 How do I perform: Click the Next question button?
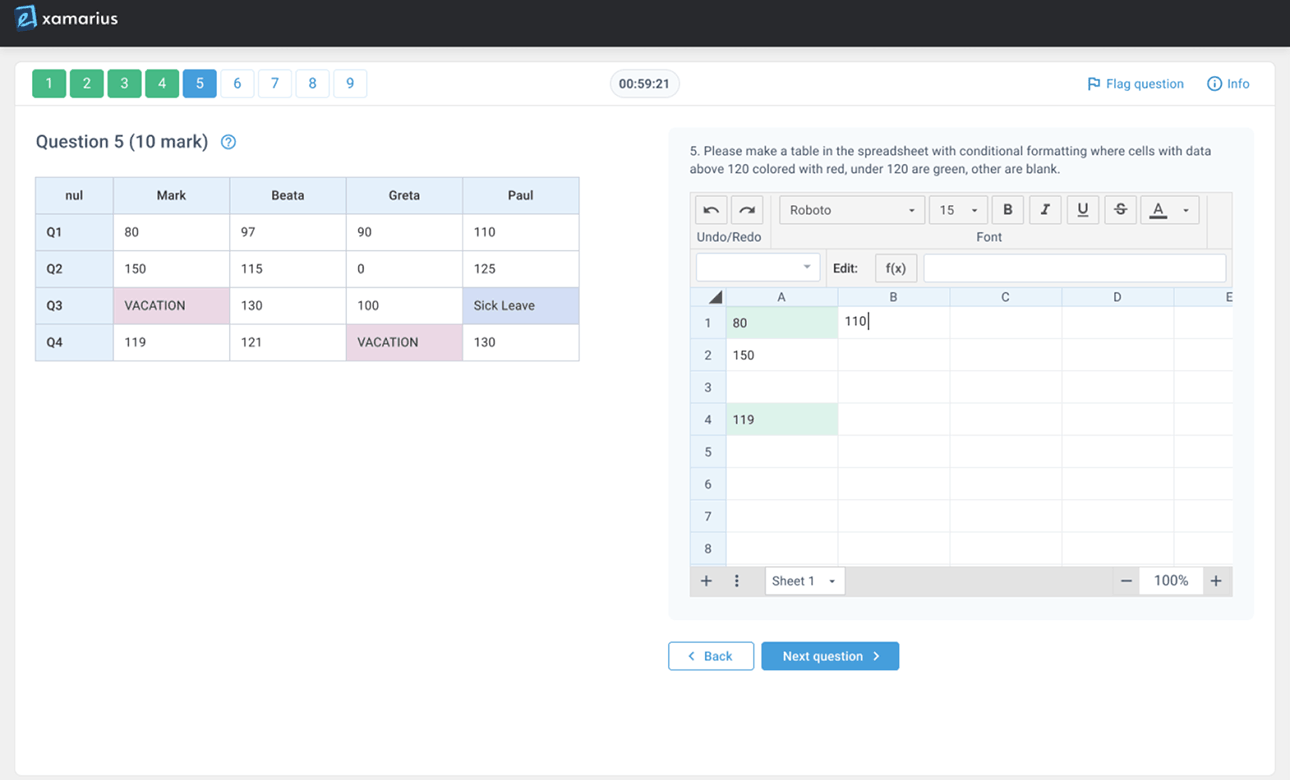(829, 656)
